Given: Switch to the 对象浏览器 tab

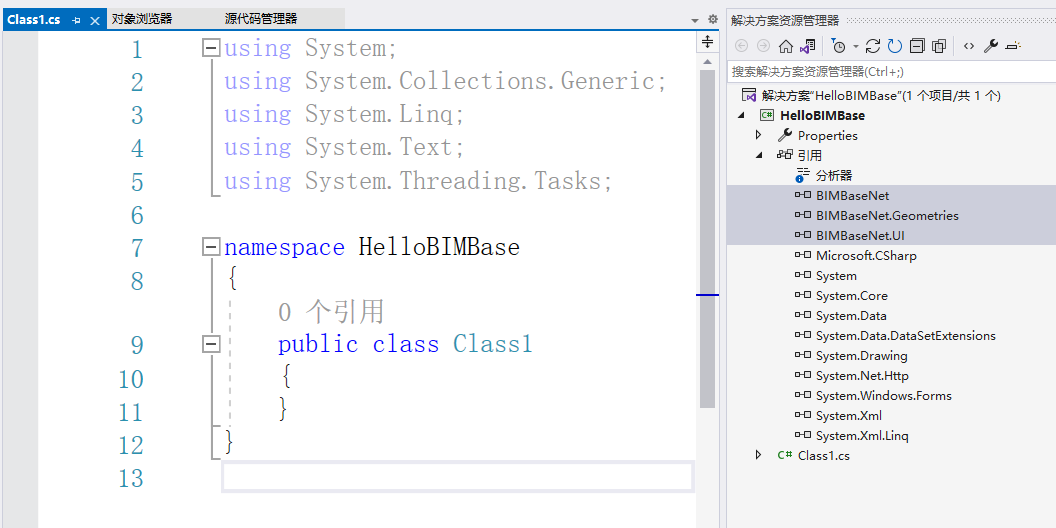Looking at the screenshot, I should (x=142, y=19).
